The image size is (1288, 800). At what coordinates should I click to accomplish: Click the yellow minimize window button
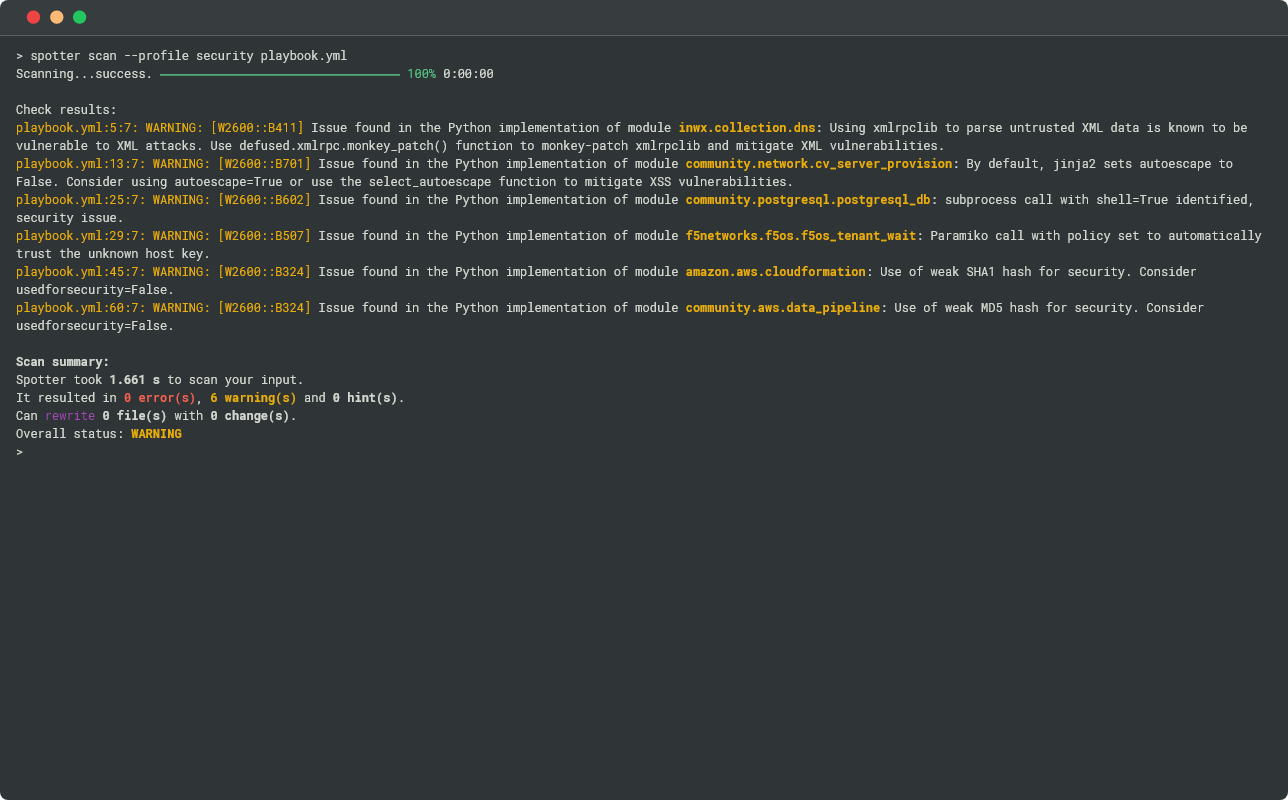56,17
